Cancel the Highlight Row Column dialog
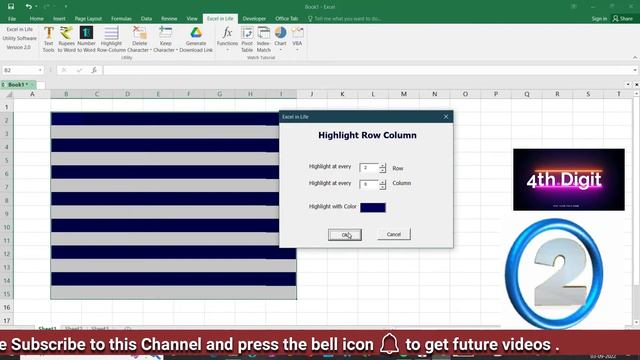The height and width of the screenshot is (360, 640). click(x=394, y=234)
